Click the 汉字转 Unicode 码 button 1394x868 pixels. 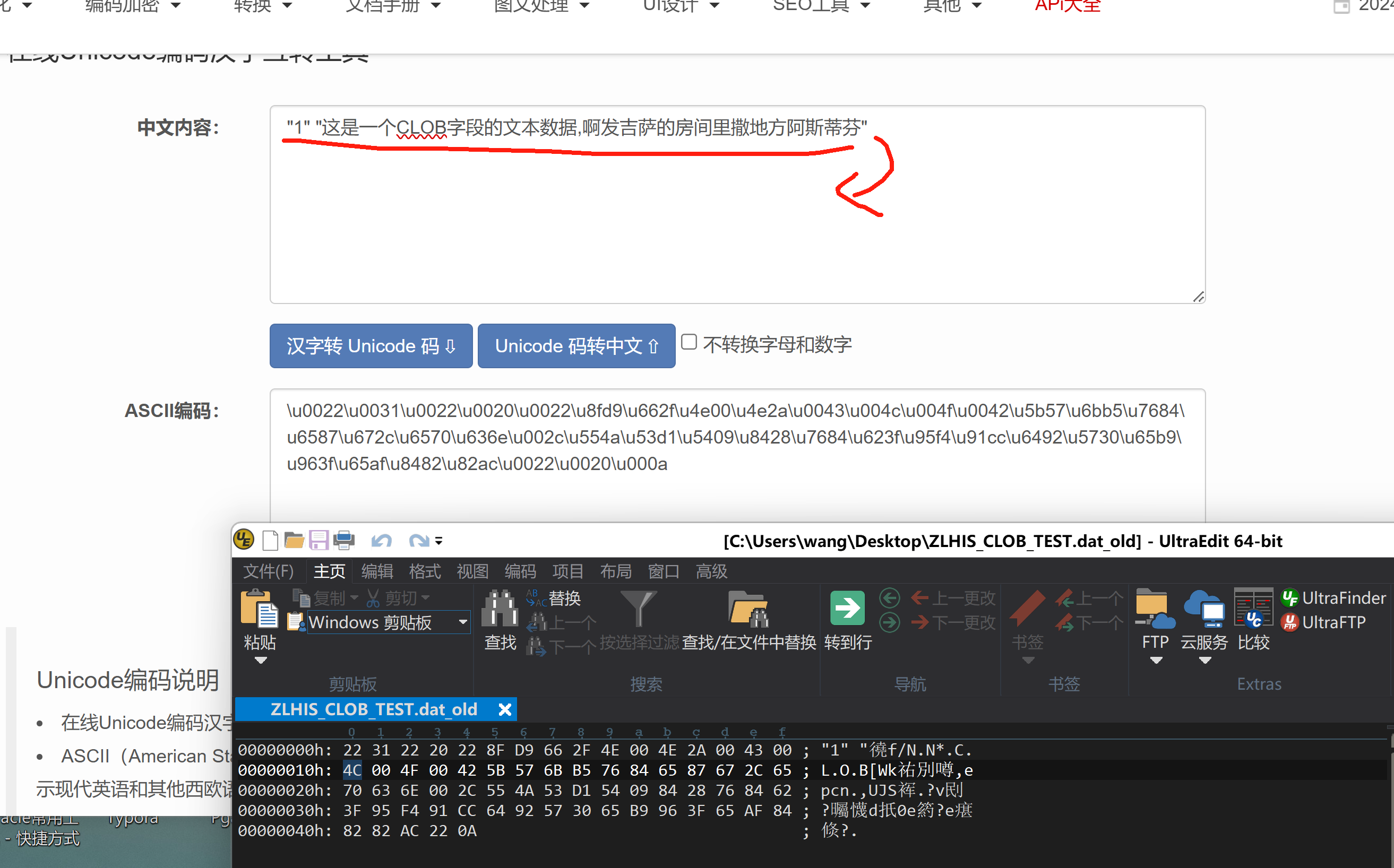371,346
